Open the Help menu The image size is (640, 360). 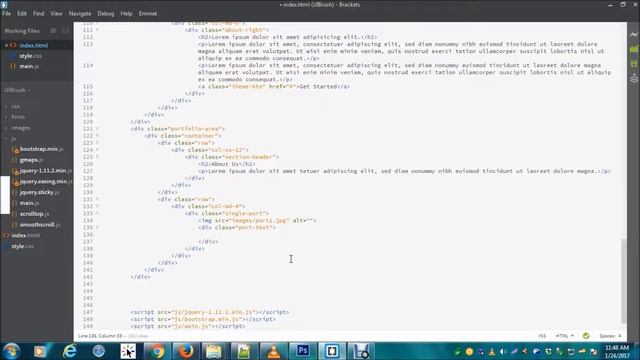pos(126,13)
